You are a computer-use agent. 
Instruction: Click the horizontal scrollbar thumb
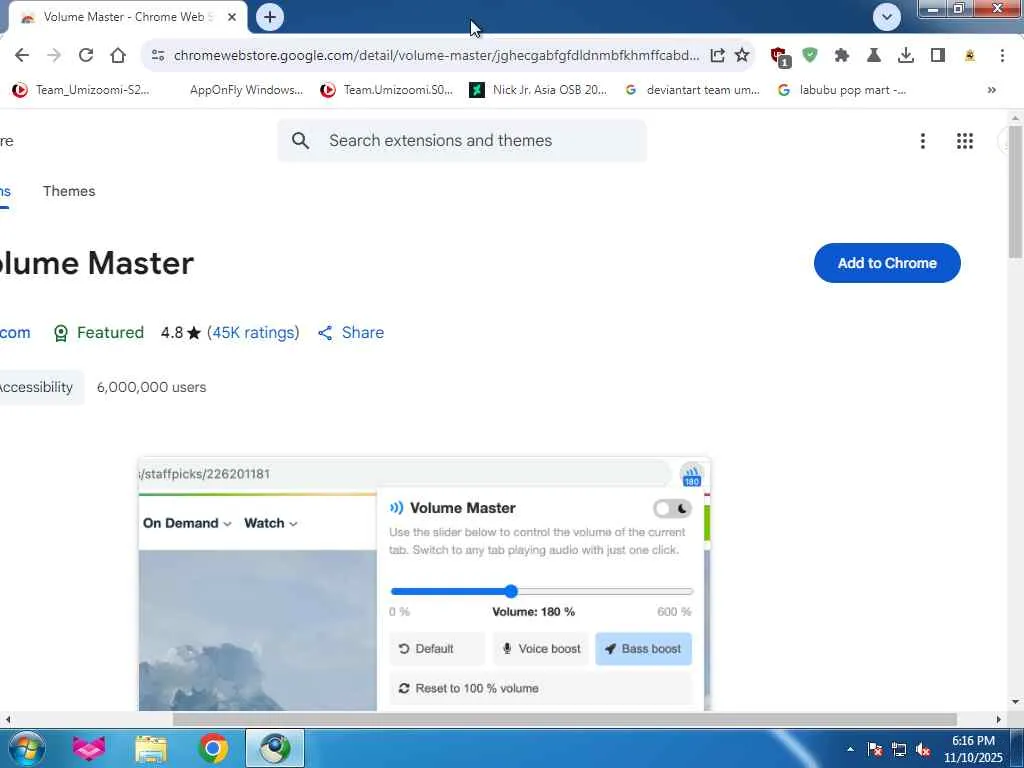point(564,719)
